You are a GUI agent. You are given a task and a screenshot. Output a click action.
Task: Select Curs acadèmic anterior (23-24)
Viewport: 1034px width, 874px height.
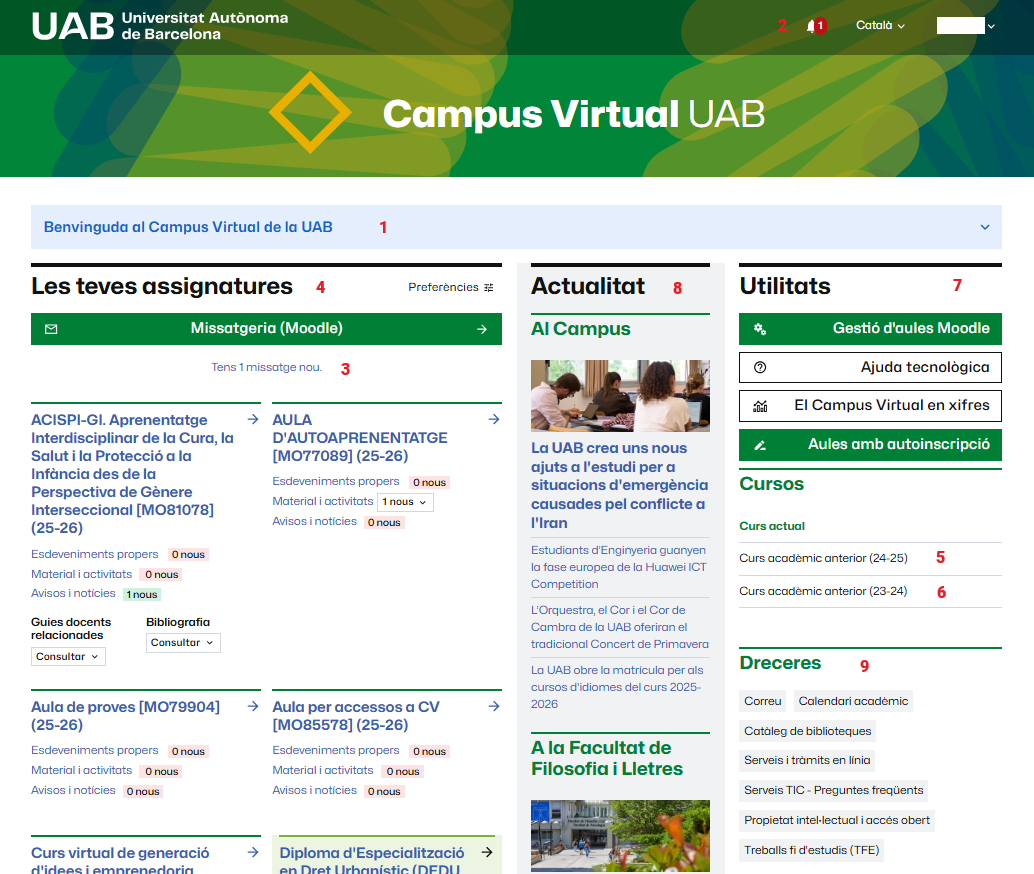click(x=823, y=591)
